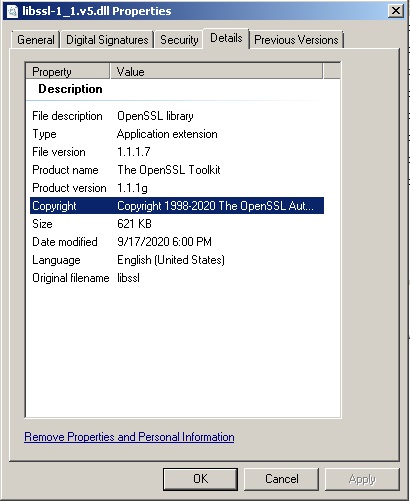Click the Value column header
Image resolution: width=410 pixels, height=501 pixels.
point(216,72)
